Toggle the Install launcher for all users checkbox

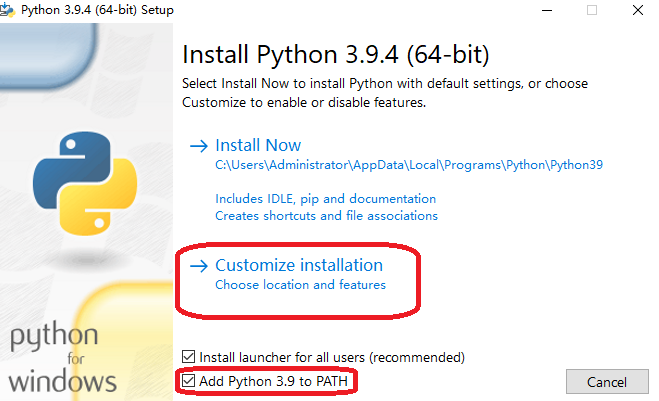(189, 357)
